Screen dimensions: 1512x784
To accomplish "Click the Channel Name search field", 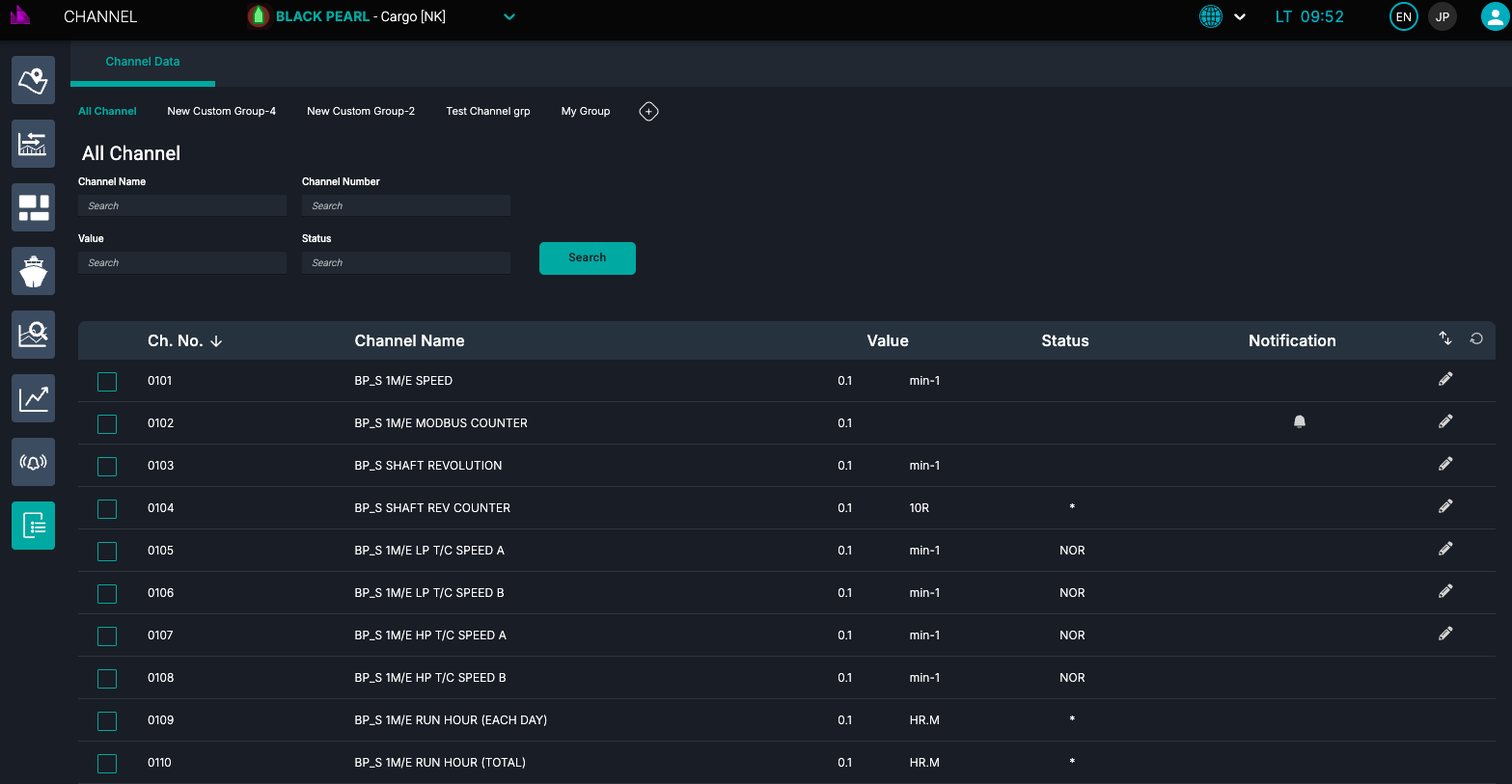I will (182, 206).
